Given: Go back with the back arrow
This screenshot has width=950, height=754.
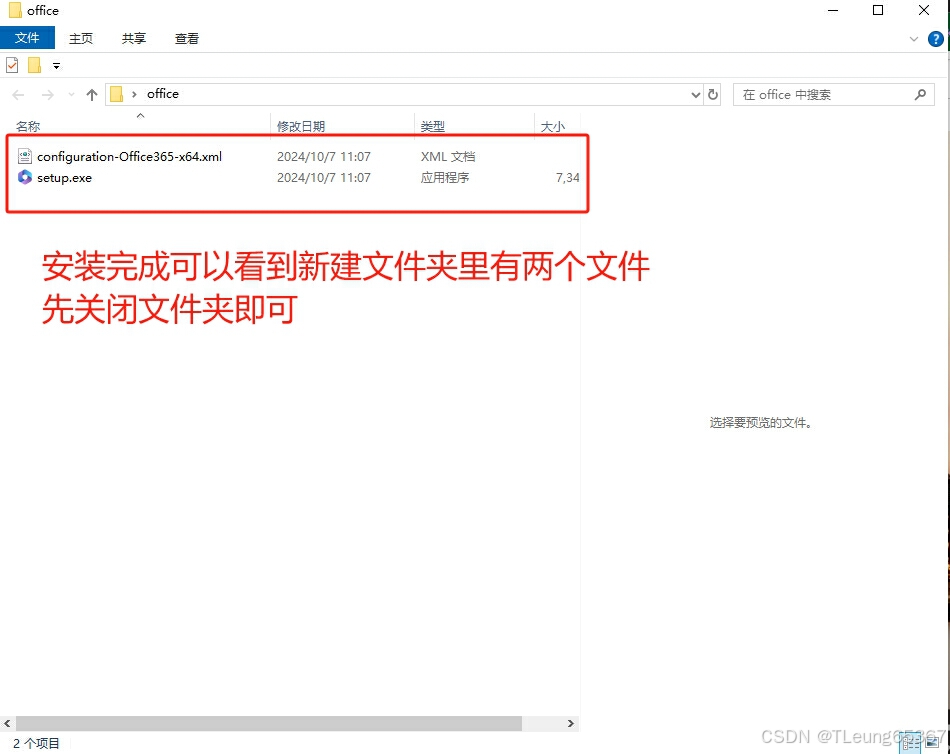Looking at the screenshot, I should click(18, 95).
